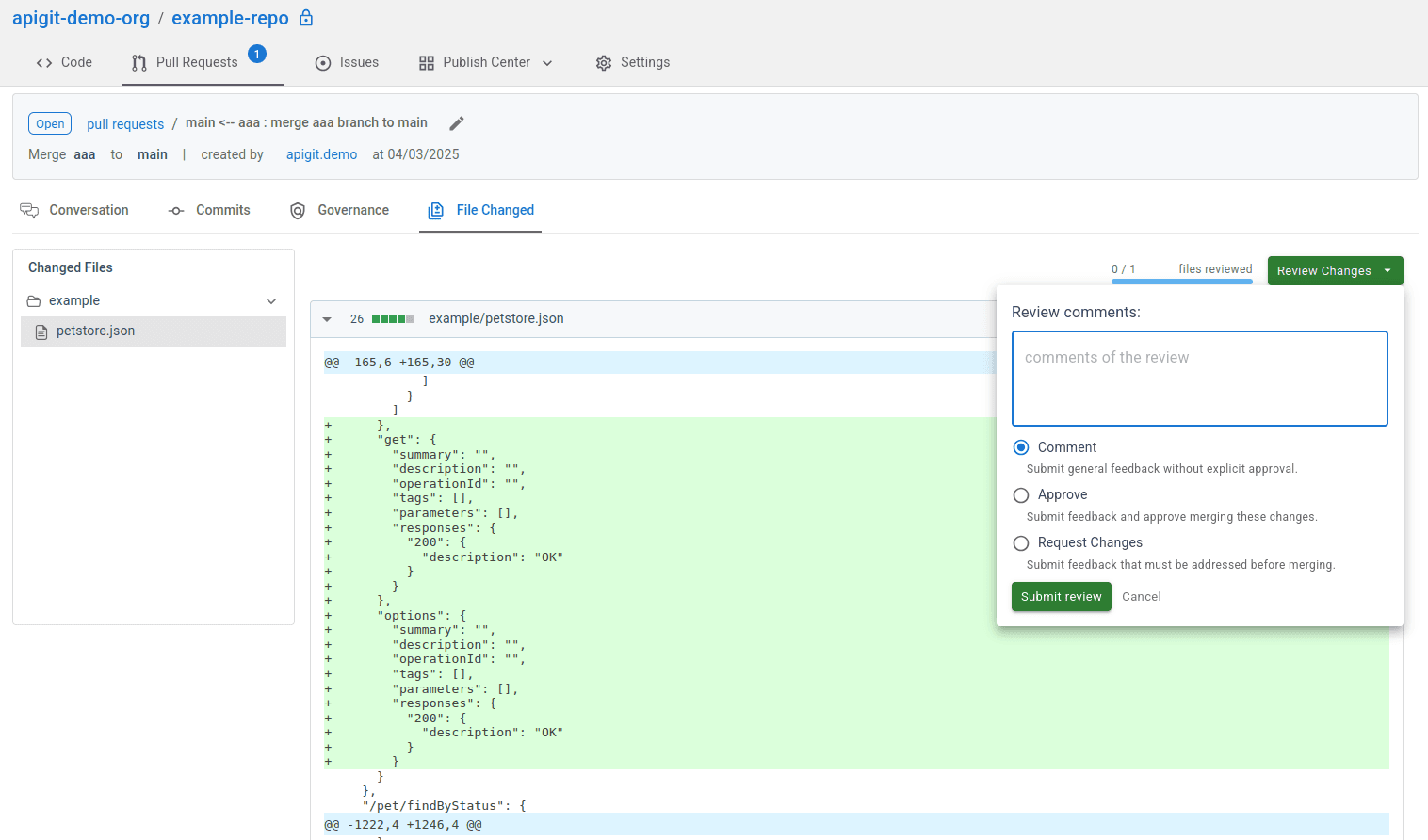
Task: Switch to the Commits tab
Action: [x=209, y=210]
